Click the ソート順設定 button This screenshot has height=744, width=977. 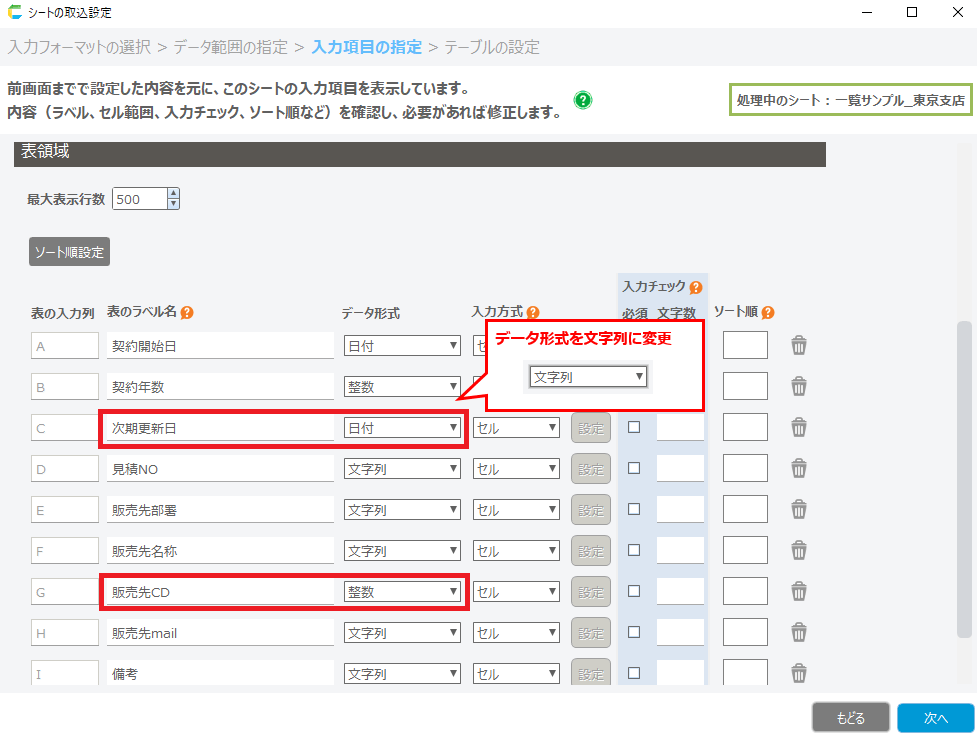[69, 252]
